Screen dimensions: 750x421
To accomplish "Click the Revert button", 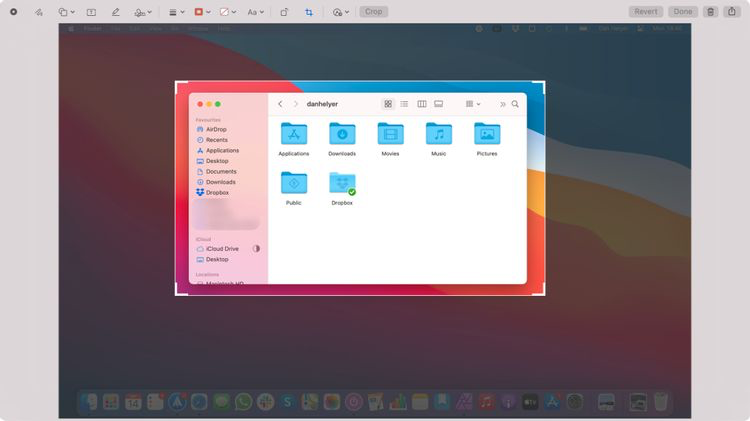I will pyautogui.click(x=646, y=12).
